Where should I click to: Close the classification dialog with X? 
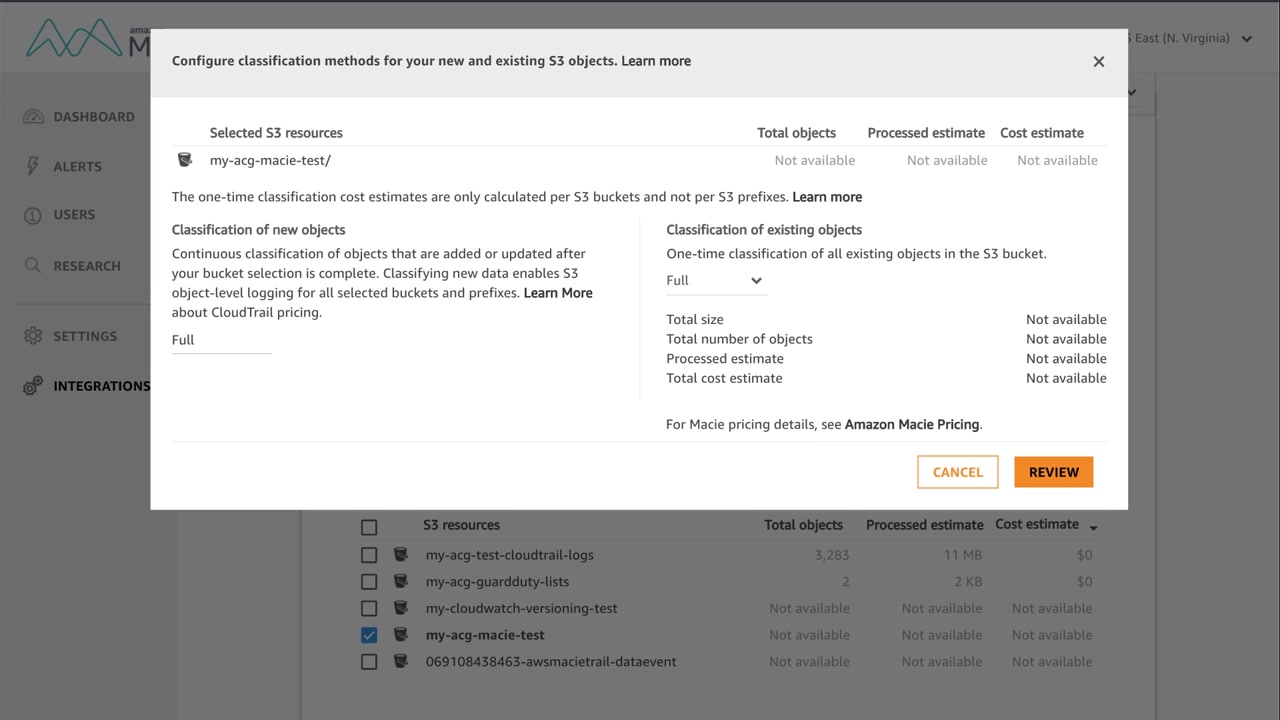click(x=1098, y=62)
